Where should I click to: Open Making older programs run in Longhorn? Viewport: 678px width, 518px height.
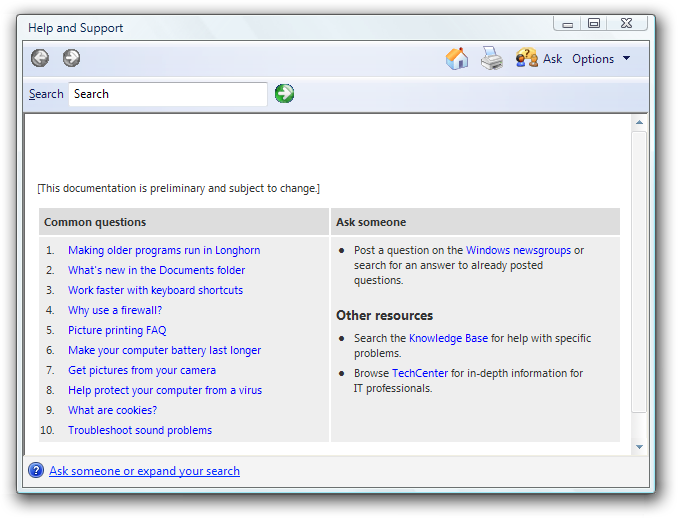click(163, 250)
